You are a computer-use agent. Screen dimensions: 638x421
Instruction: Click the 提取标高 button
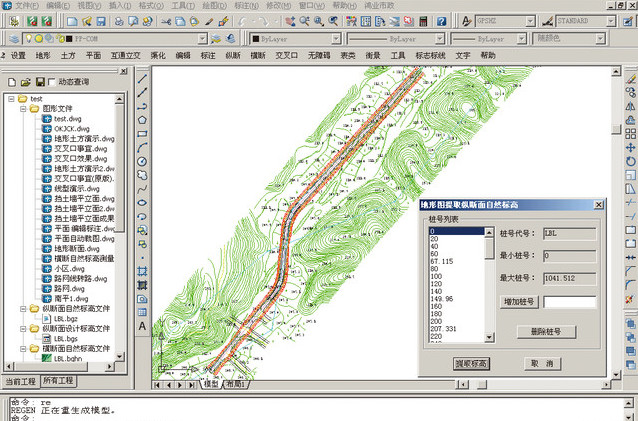[x=471, y=363]
